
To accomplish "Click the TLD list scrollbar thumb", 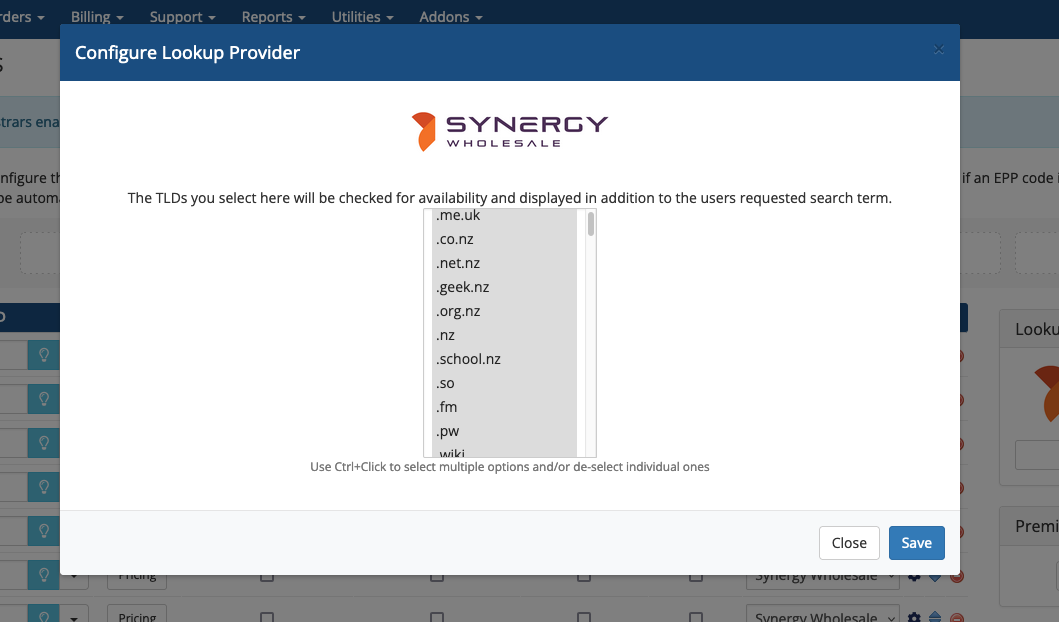I will pyautogui.click(x=591, y=224).
